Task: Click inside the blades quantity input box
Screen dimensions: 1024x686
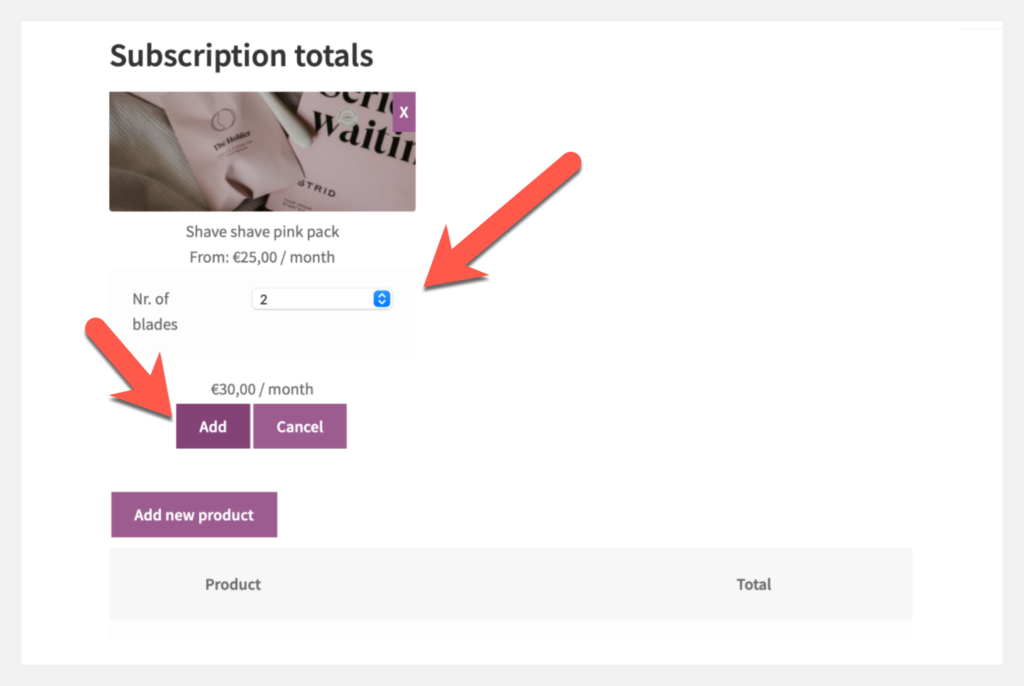Action: pyautogui.click(x=310, y=298)
